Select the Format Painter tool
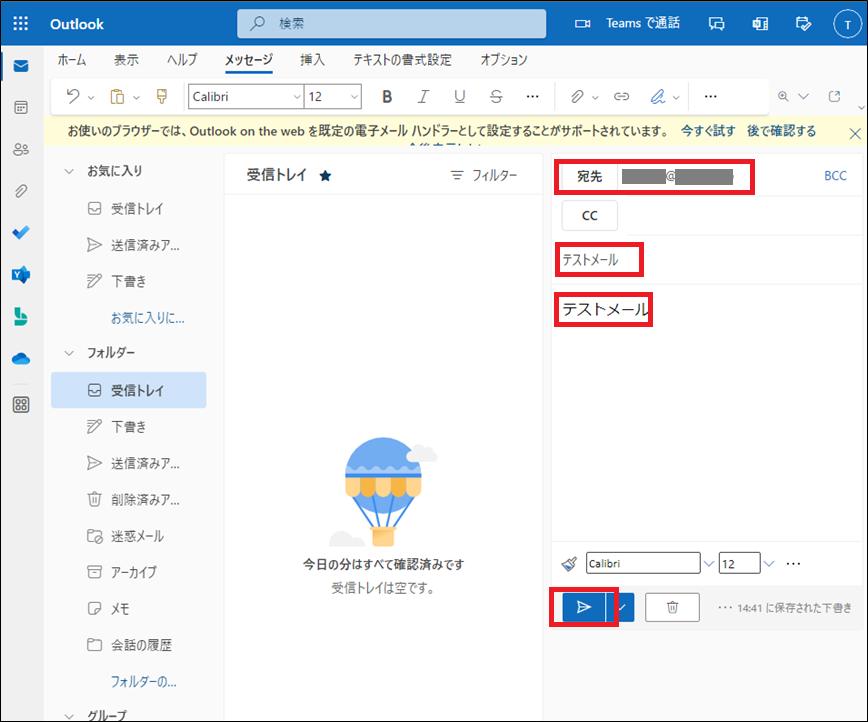 coord(162,96)
